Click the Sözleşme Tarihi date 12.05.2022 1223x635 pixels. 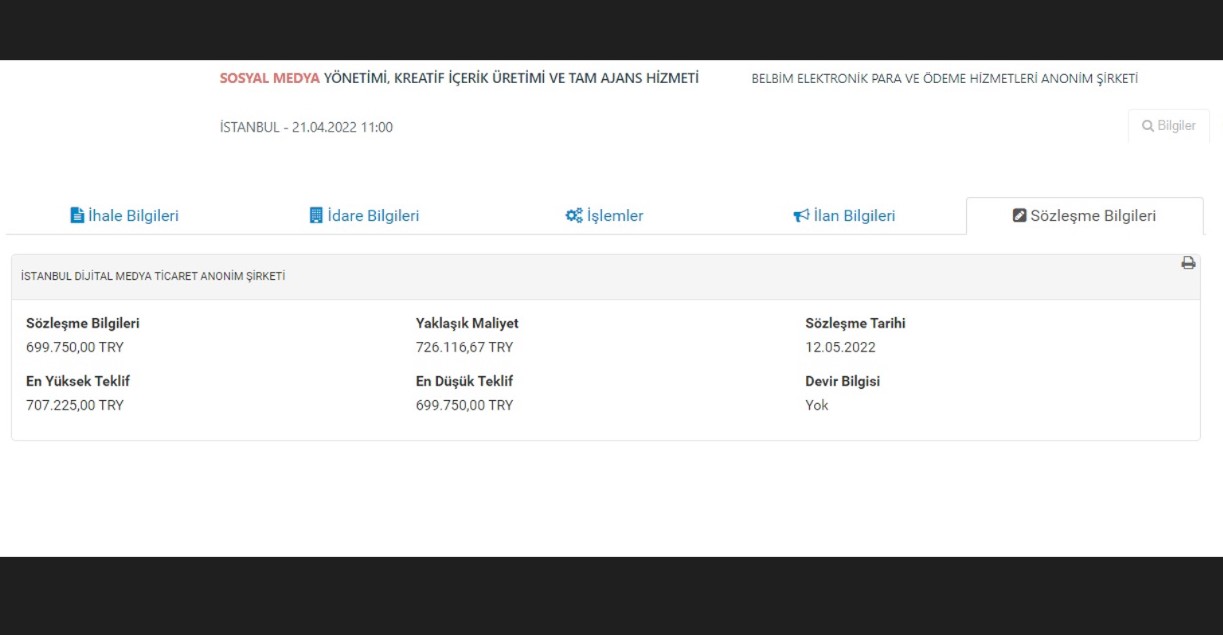click(840, 348)
